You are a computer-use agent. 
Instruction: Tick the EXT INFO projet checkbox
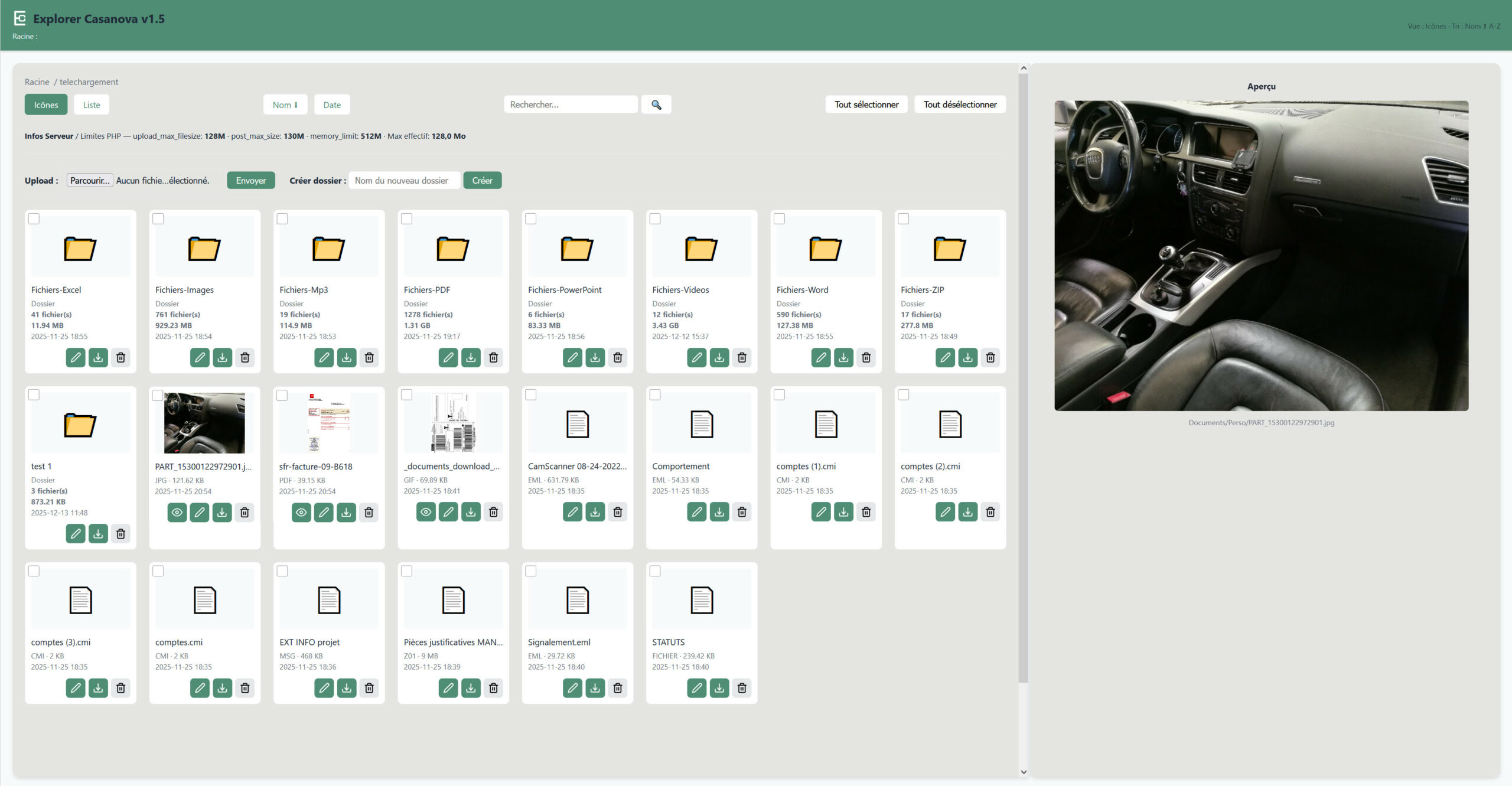coord(282,571)
